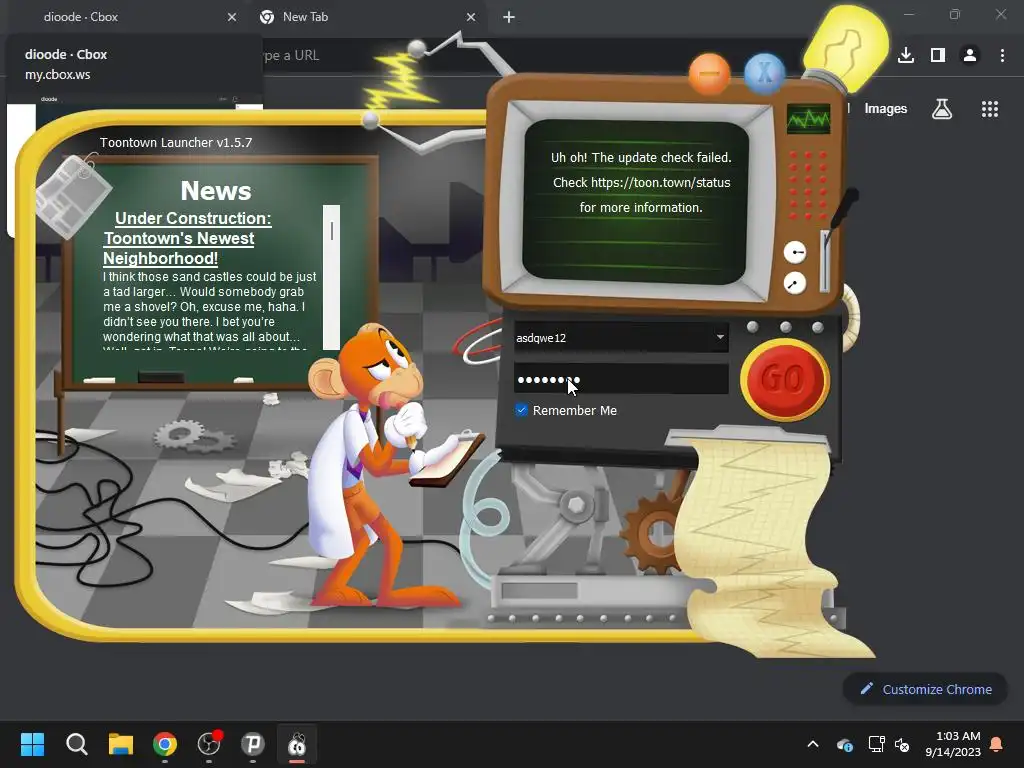The image size is (1024, 768).
Task: Open Chrome profile icon
Action: tap(970, 56)
